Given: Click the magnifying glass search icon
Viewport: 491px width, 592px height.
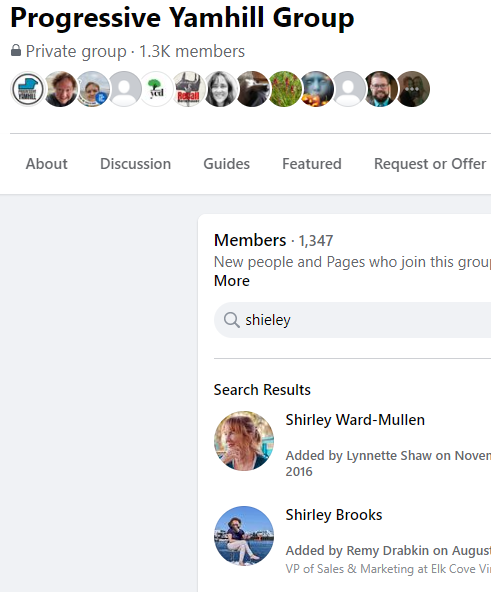Looking at the screenshot, I should point(231,320).
